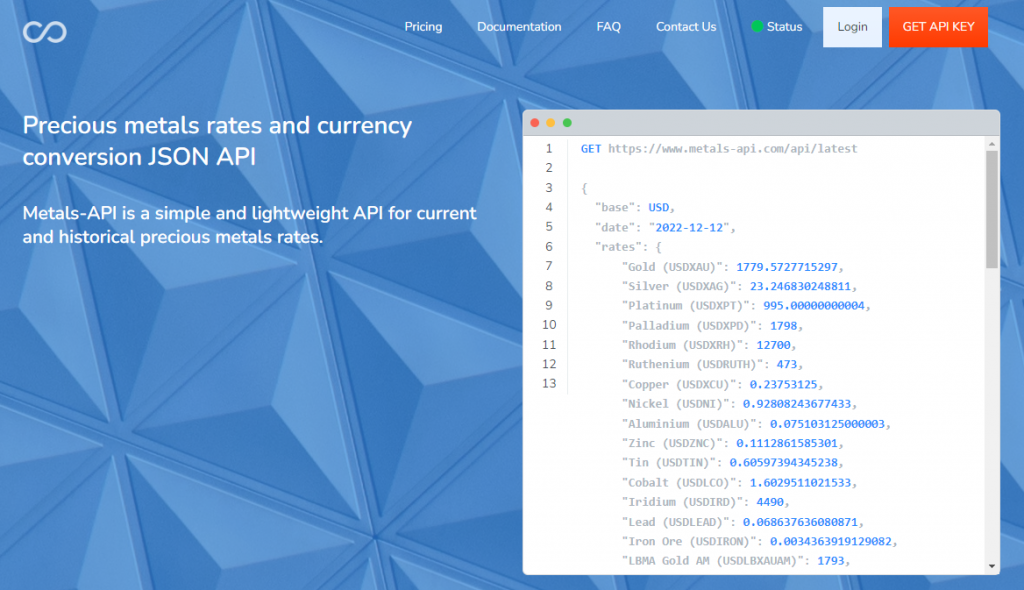Click the Palladium rate 1798
Viewport: 1024px width, 590px height.
click(783, 325)
